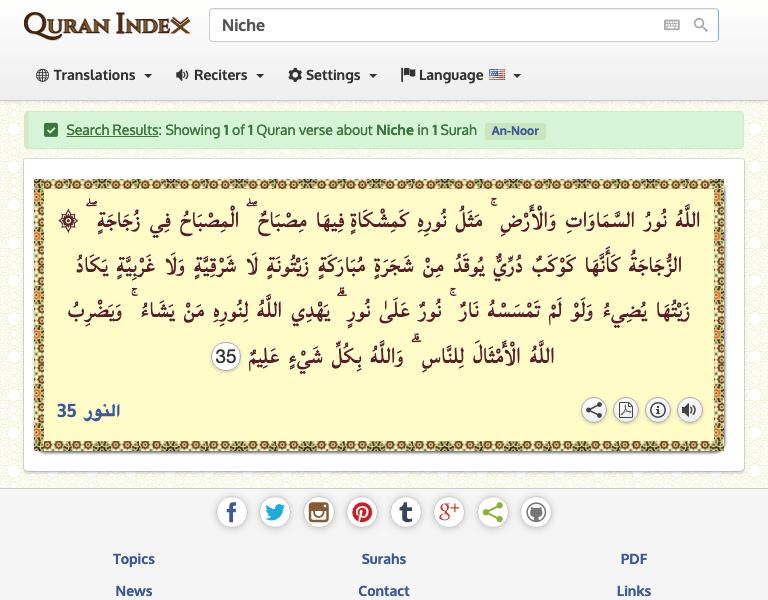Expand the Translations dropdown
The image size is (768, 600).
(x=94, y=75)
